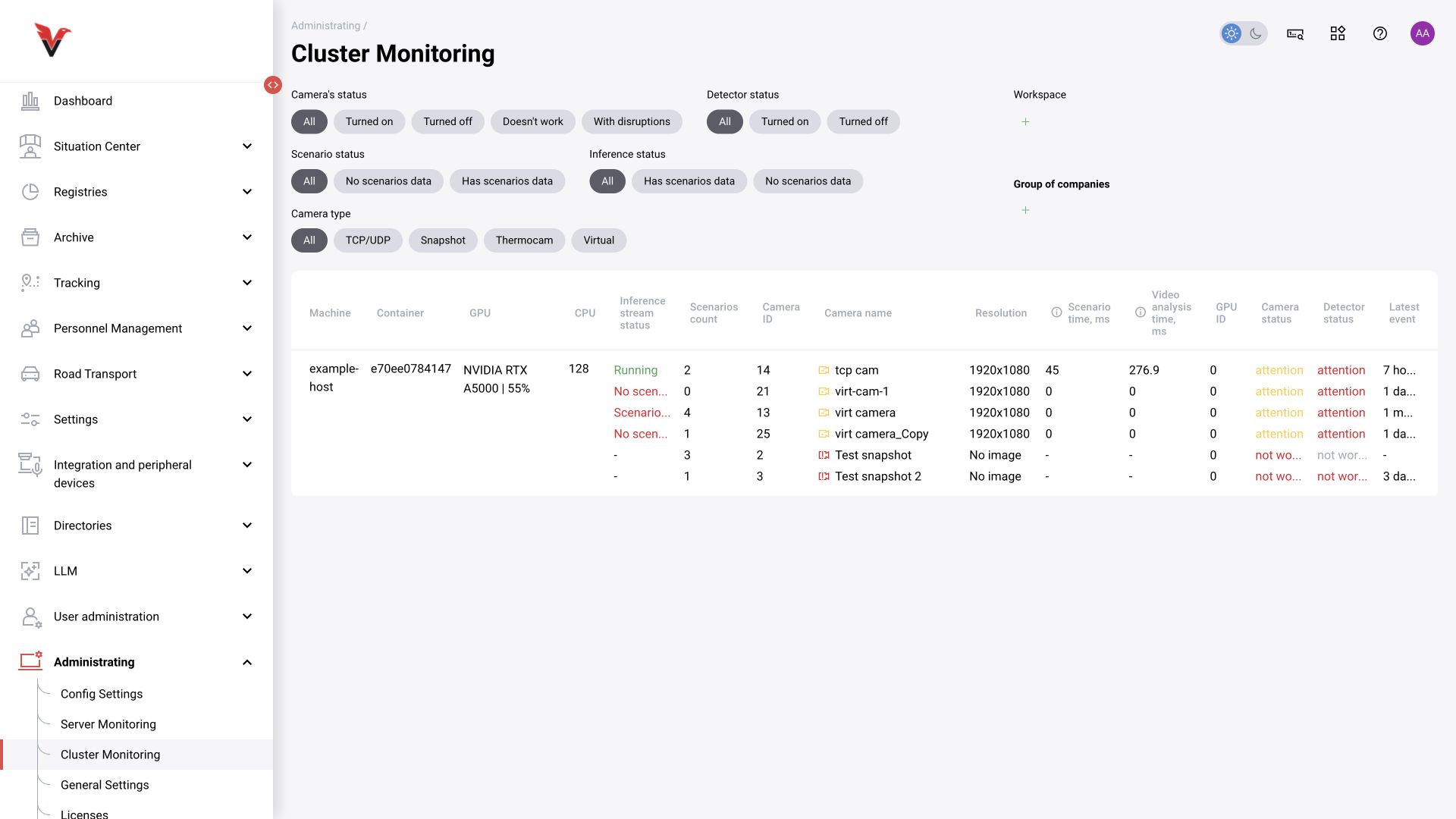Click the Road Transport car icon
This screenshot has height=819, width=1456.
pyautogui.click(x=30, y=374)
